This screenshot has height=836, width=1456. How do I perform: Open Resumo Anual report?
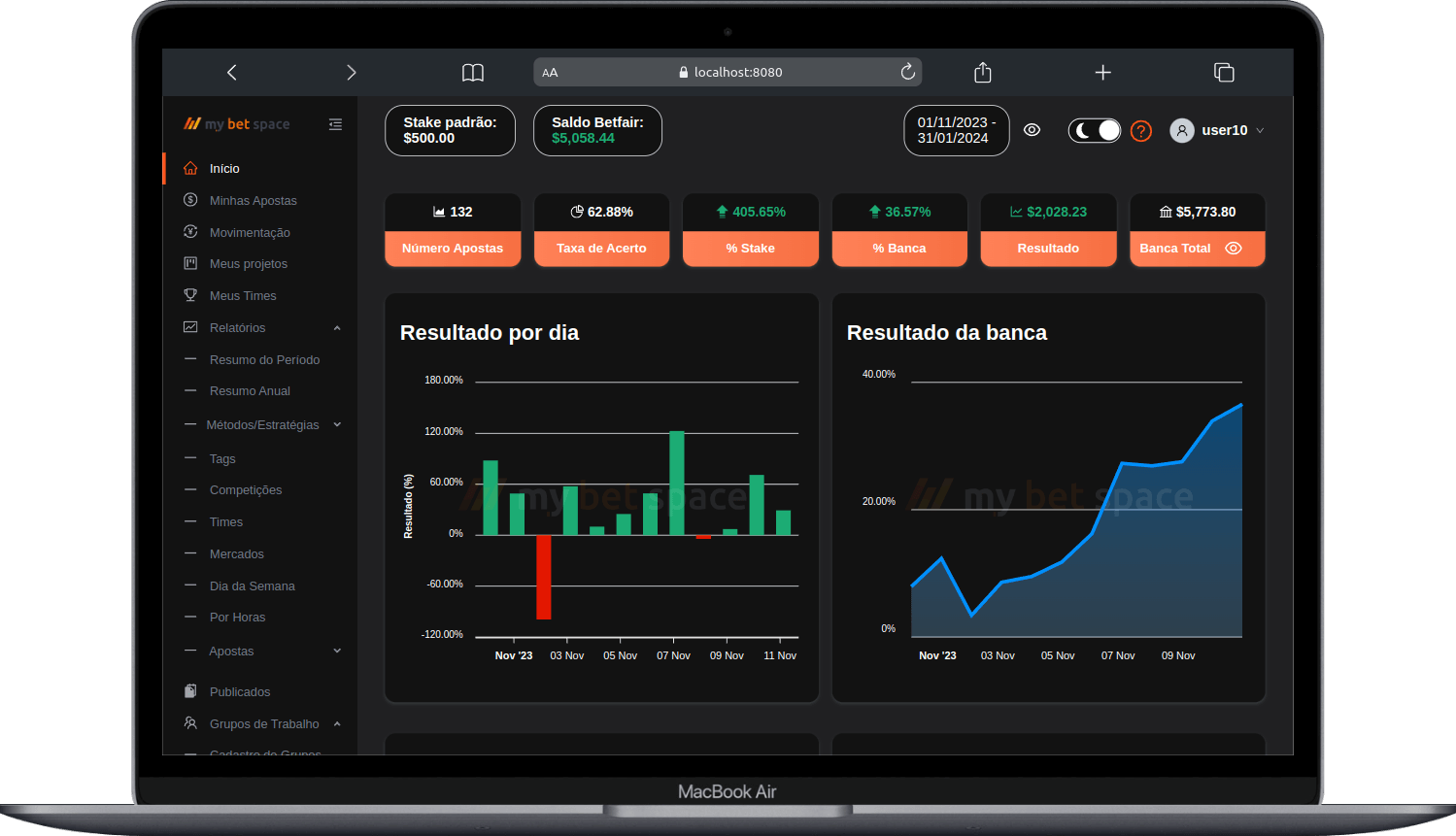(x=250, y=390)
